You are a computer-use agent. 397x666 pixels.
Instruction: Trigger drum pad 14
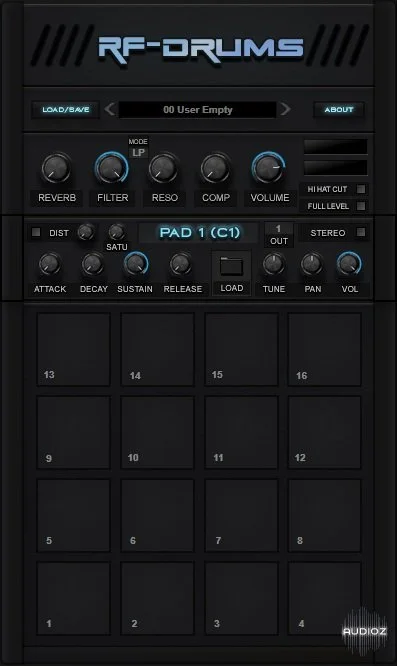click(x=157, y=350)
